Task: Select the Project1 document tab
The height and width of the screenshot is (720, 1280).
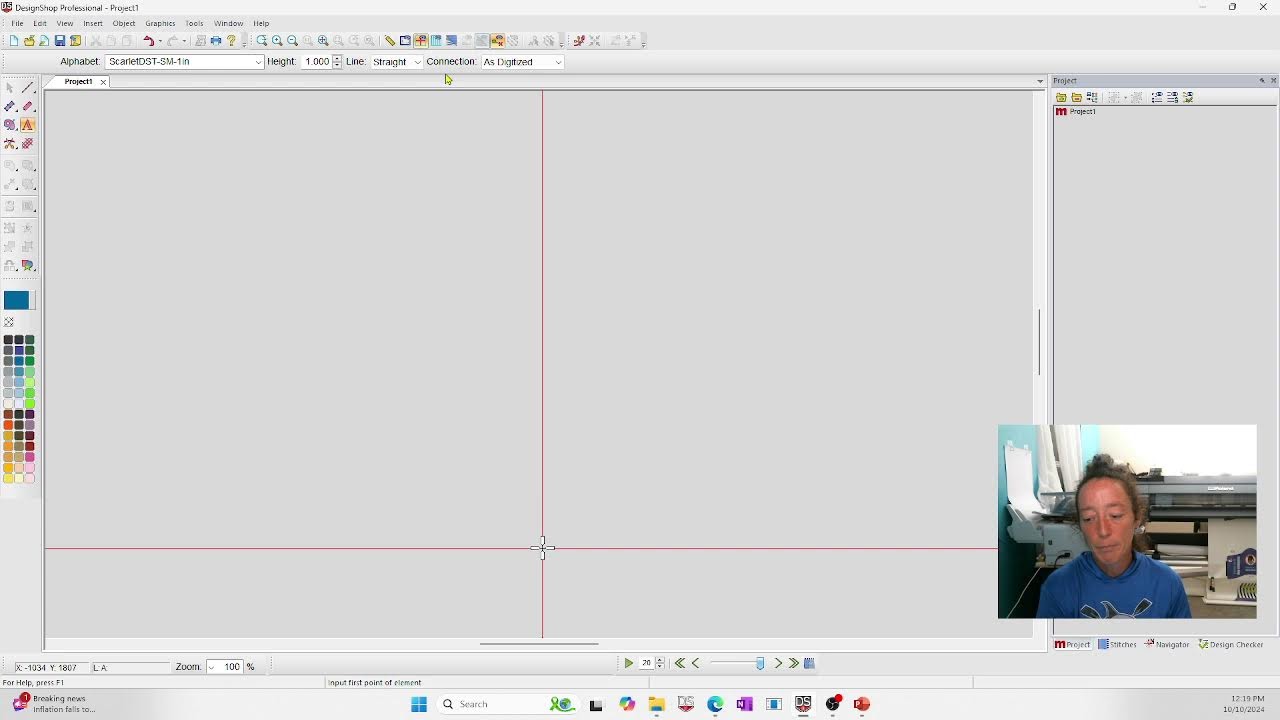Action: pos(78,82)
